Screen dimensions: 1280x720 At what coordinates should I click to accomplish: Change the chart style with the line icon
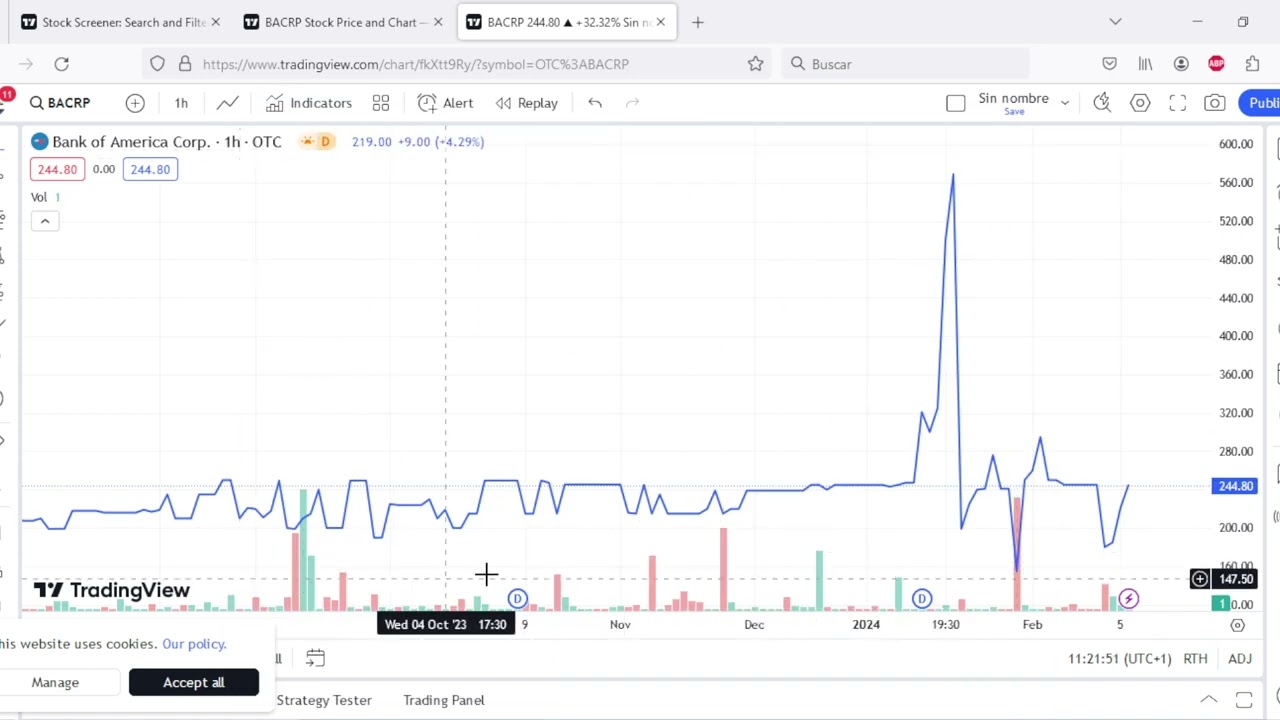(228, 103)
